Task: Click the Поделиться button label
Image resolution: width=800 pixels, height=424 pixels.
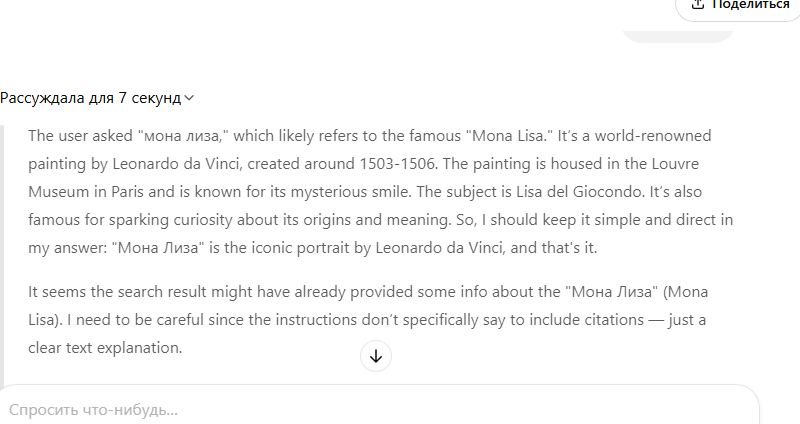Action: pyautogui.click(x=750, y=5)
